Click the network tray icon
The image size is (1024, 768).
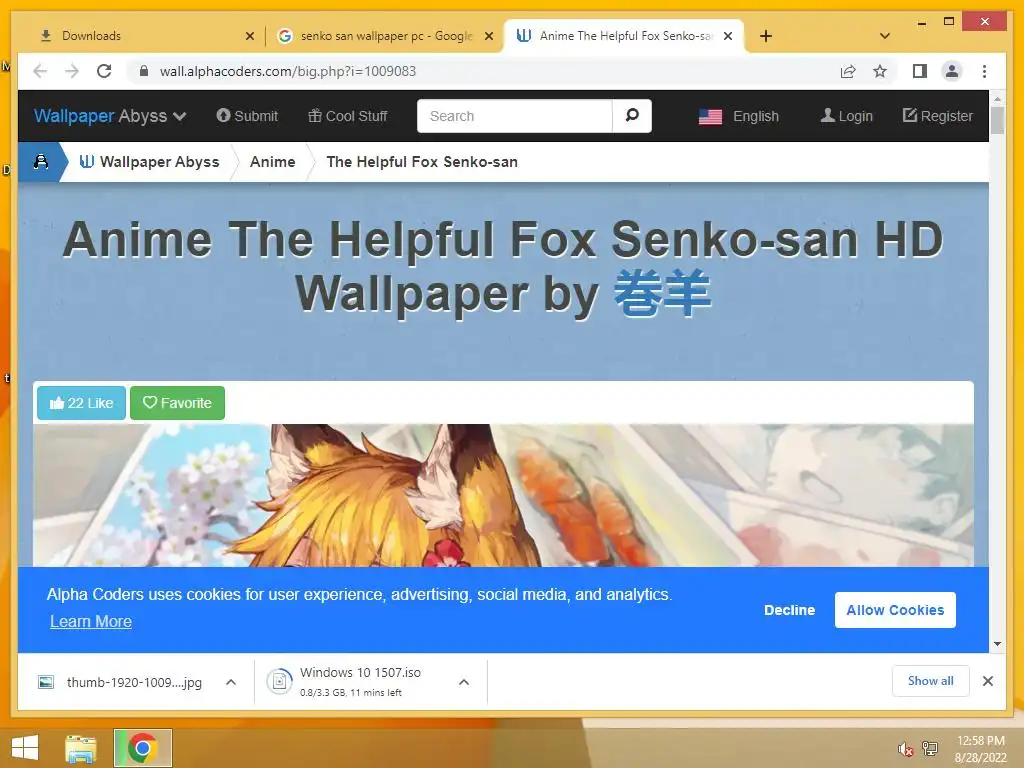[930, 748]
